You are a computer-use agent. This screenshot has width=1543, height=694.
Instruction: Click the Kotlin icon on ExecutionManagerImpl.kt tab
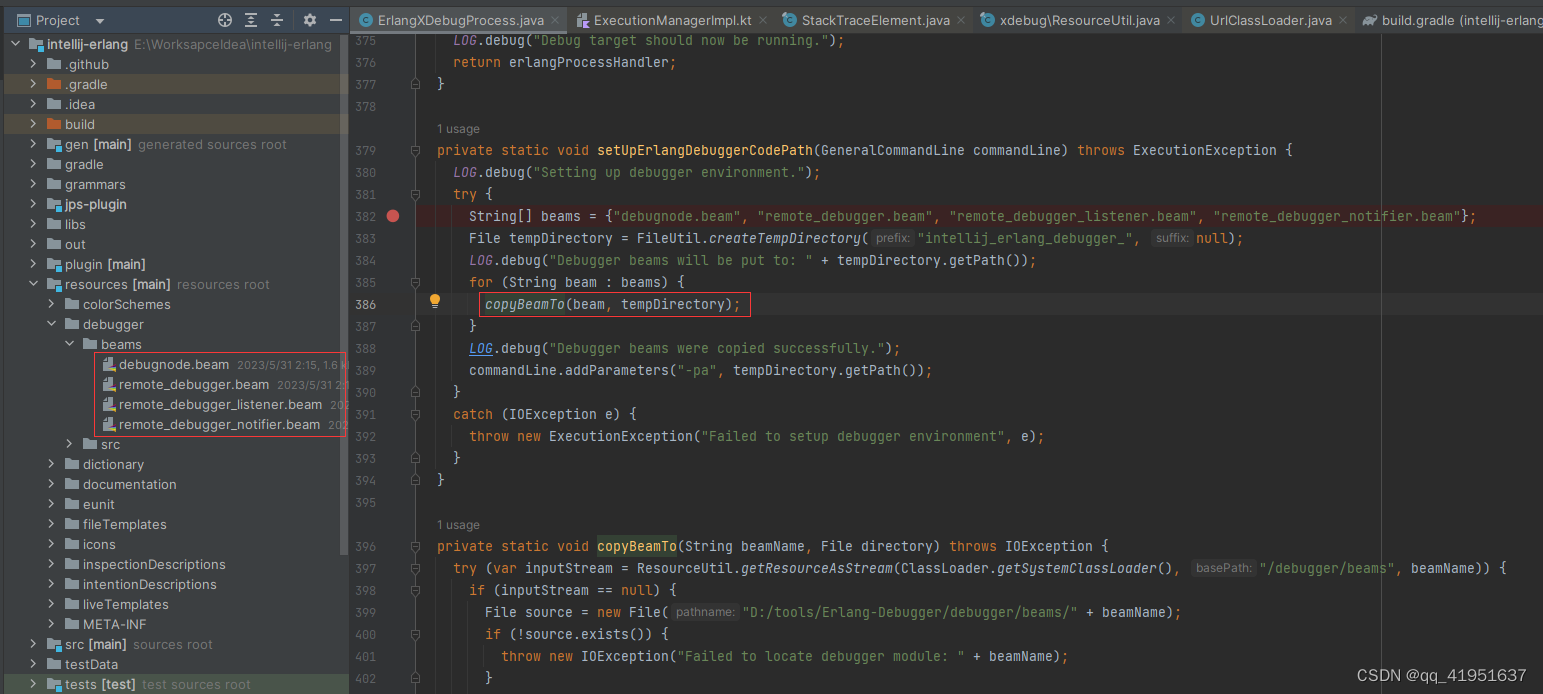tap(583, 18)
